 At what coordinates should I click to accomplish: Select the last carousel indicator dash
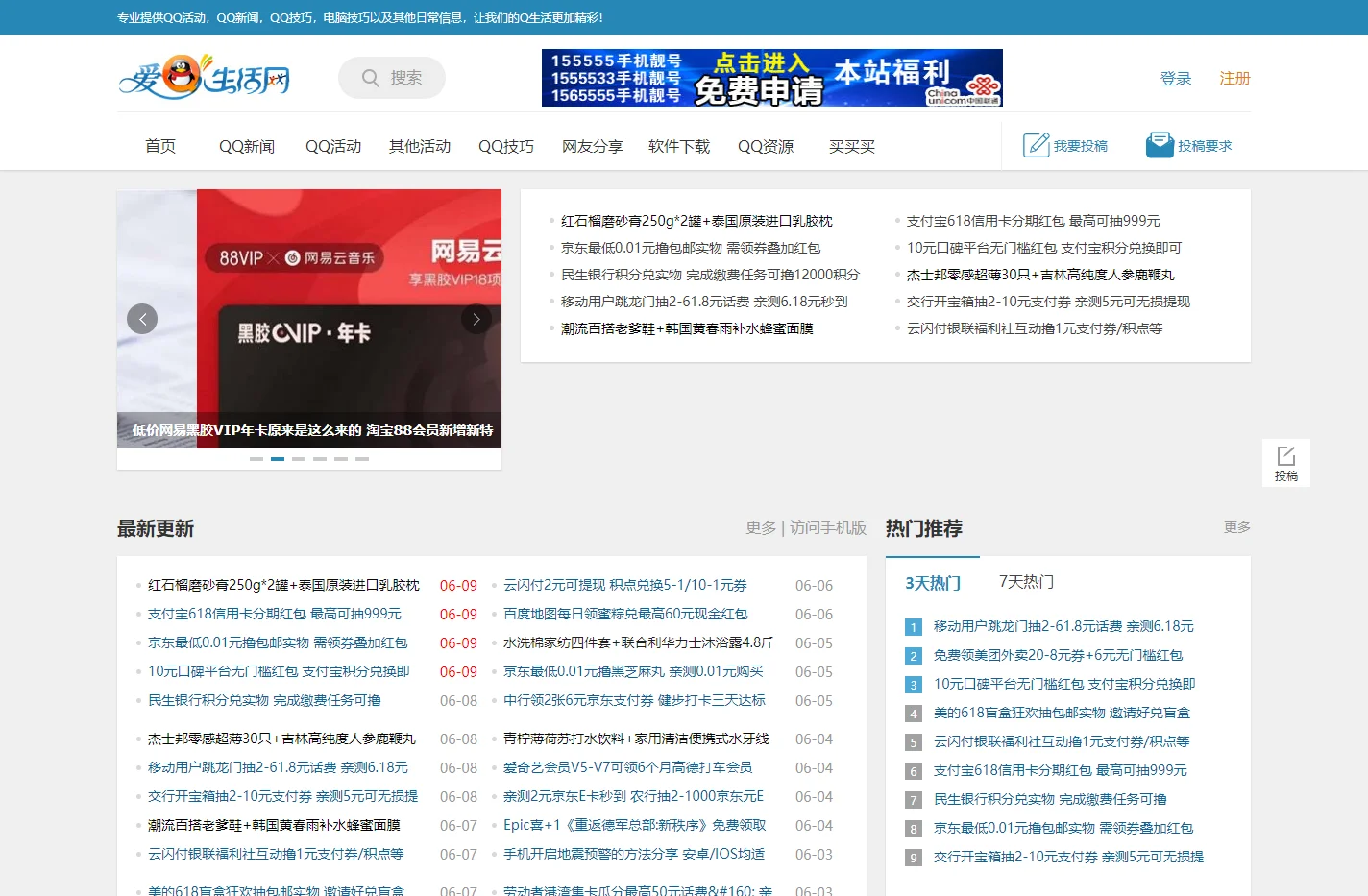(362, 459)
